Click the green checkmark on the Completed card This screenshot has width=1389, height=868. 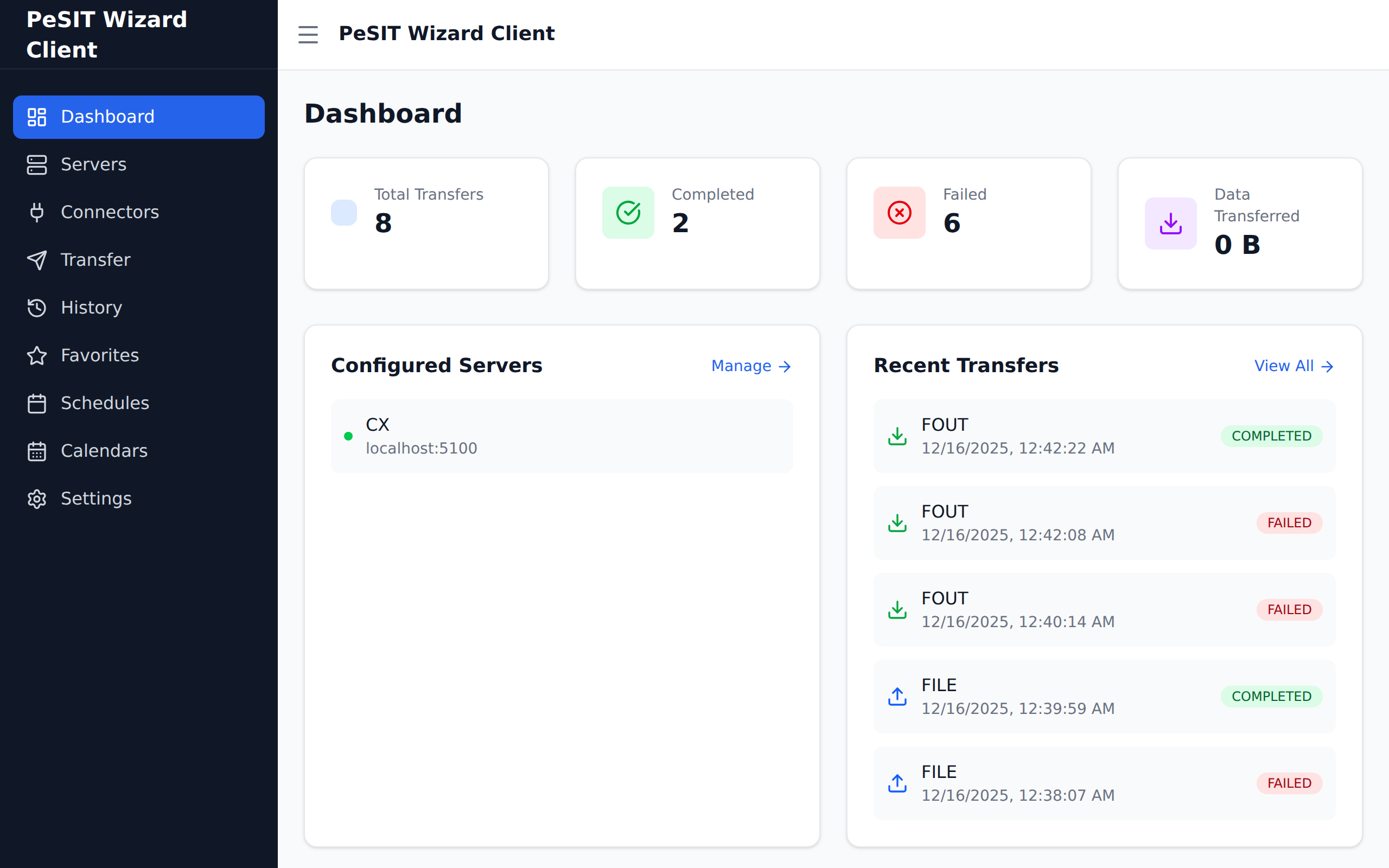pos(628,213)
